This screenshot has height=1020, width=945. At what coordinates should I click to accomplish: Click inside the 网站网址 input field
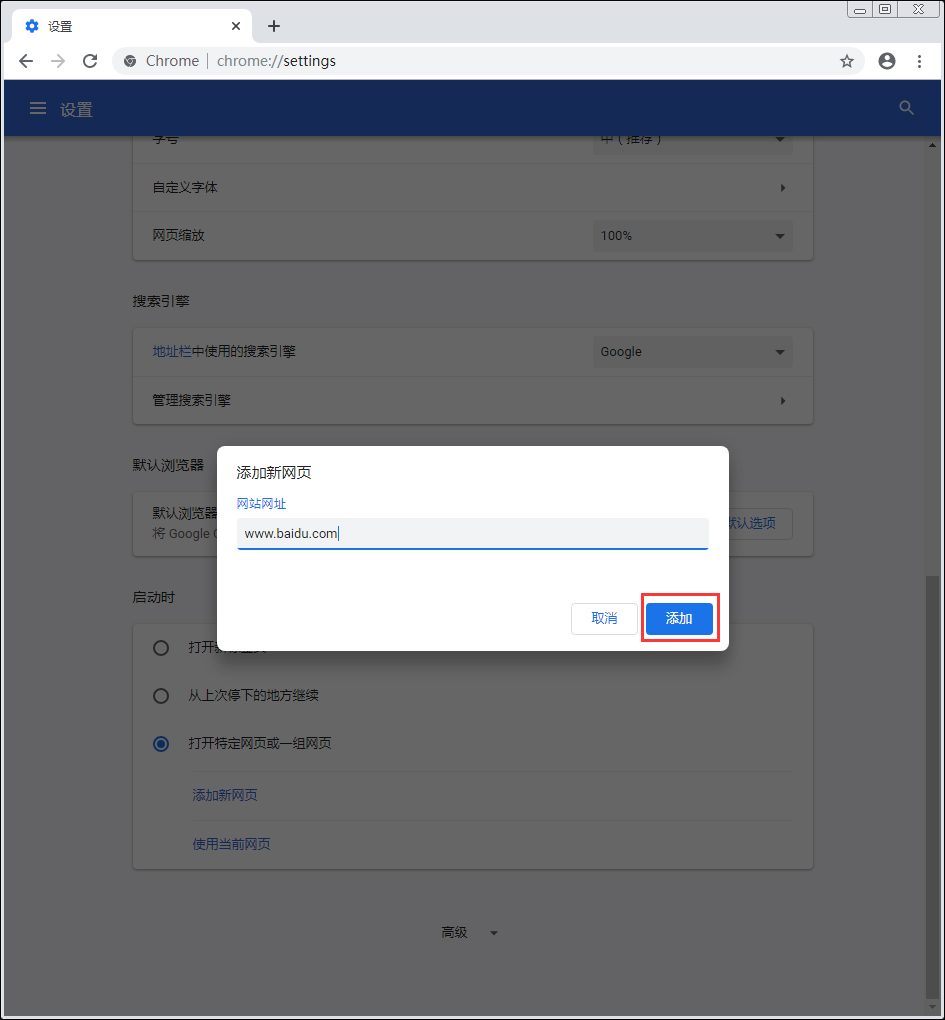(x=472, y=533)
